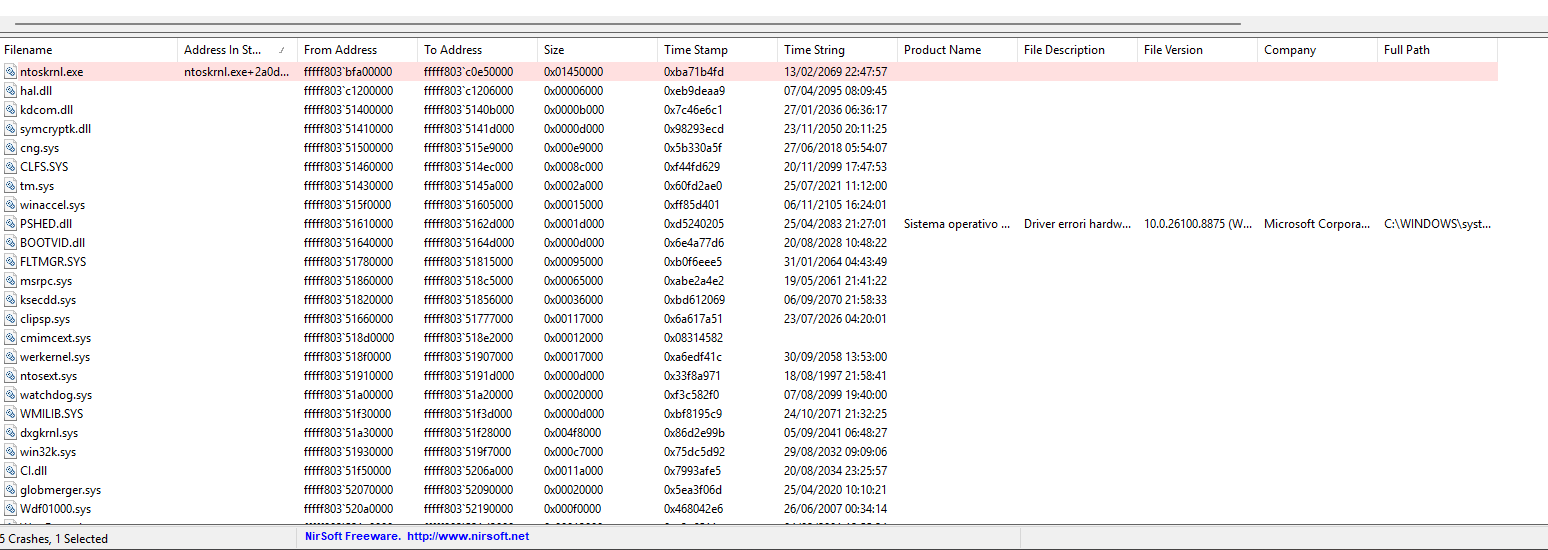1548x550 pixels.
Task: Click the file icon beside clipsp.sys
Action: 10,319
